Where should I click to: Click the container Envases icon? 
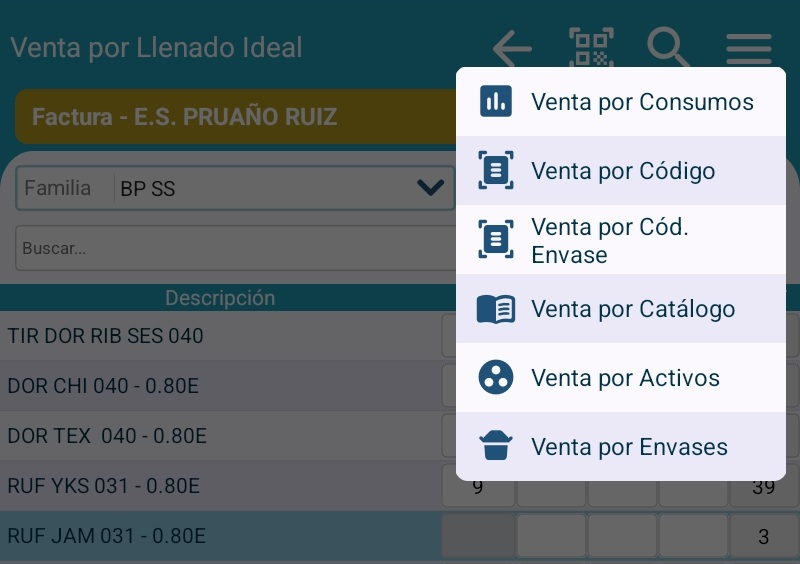click(x=496, y=447)
